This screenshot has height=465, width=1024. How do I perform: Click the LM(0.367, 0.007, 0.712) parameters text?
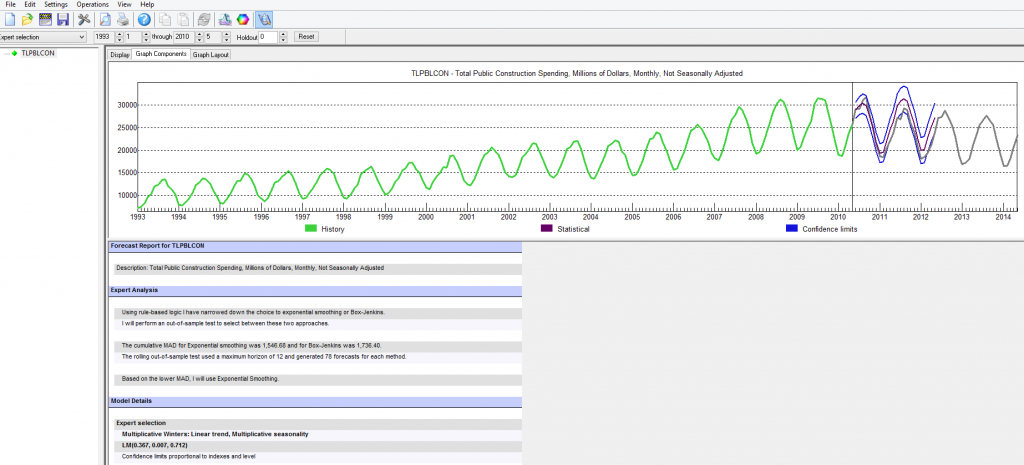coord(154,445)
